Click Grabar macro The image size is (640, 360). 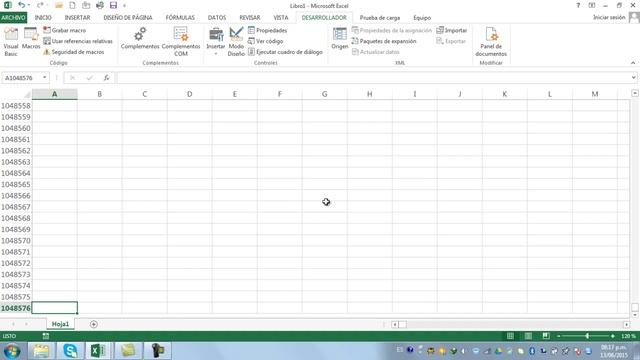point(64,30)
